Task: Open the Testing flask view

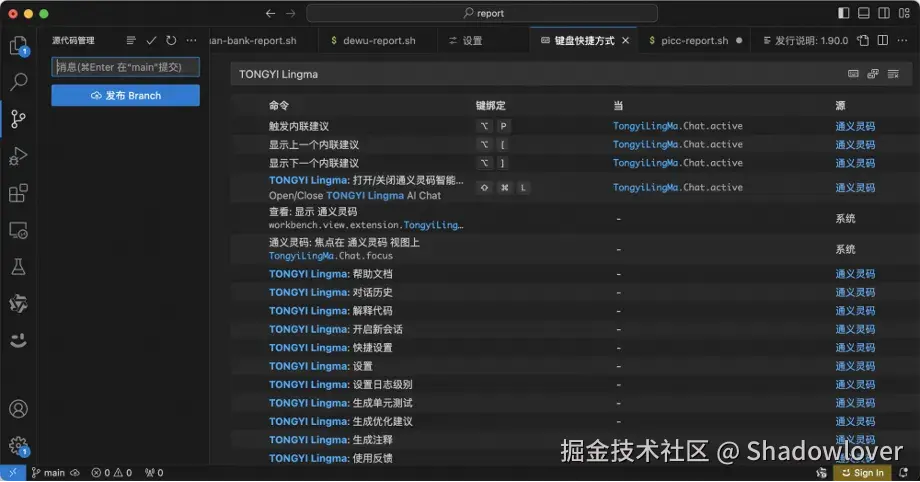Action: click(x=18, y=267)
